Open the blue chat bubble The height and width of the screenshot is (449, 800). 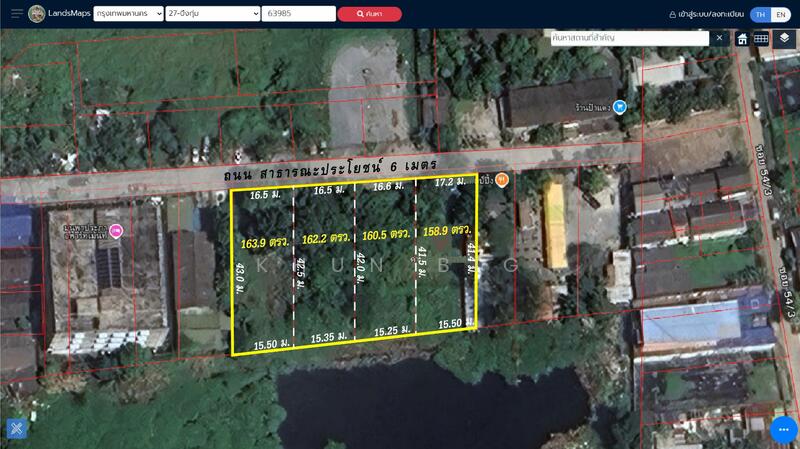[x=783, y=428]
